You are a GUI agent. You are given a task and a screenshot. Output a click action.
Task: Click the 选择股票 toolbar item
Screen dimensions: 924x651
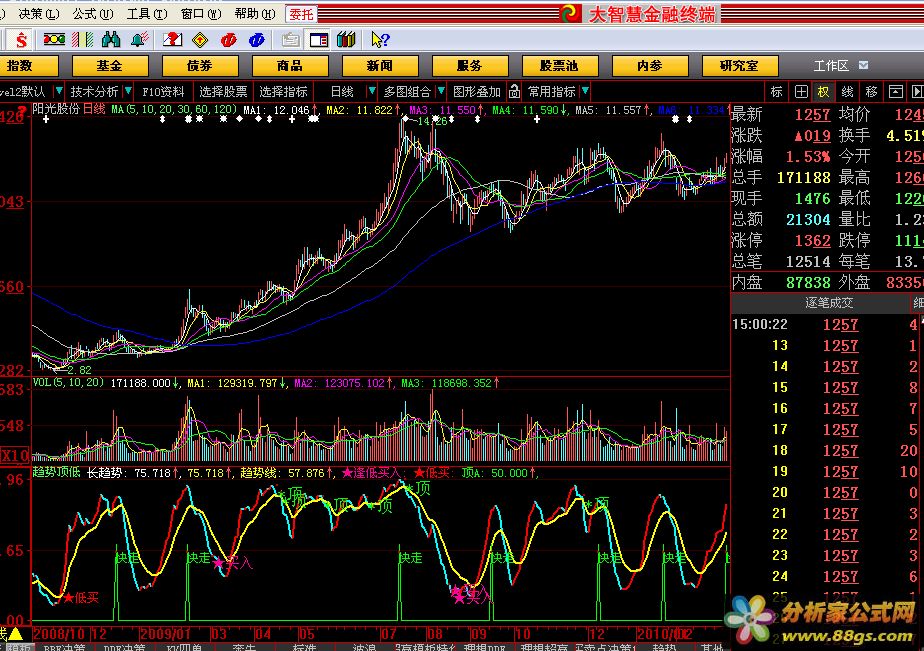(x=223, y=91)
